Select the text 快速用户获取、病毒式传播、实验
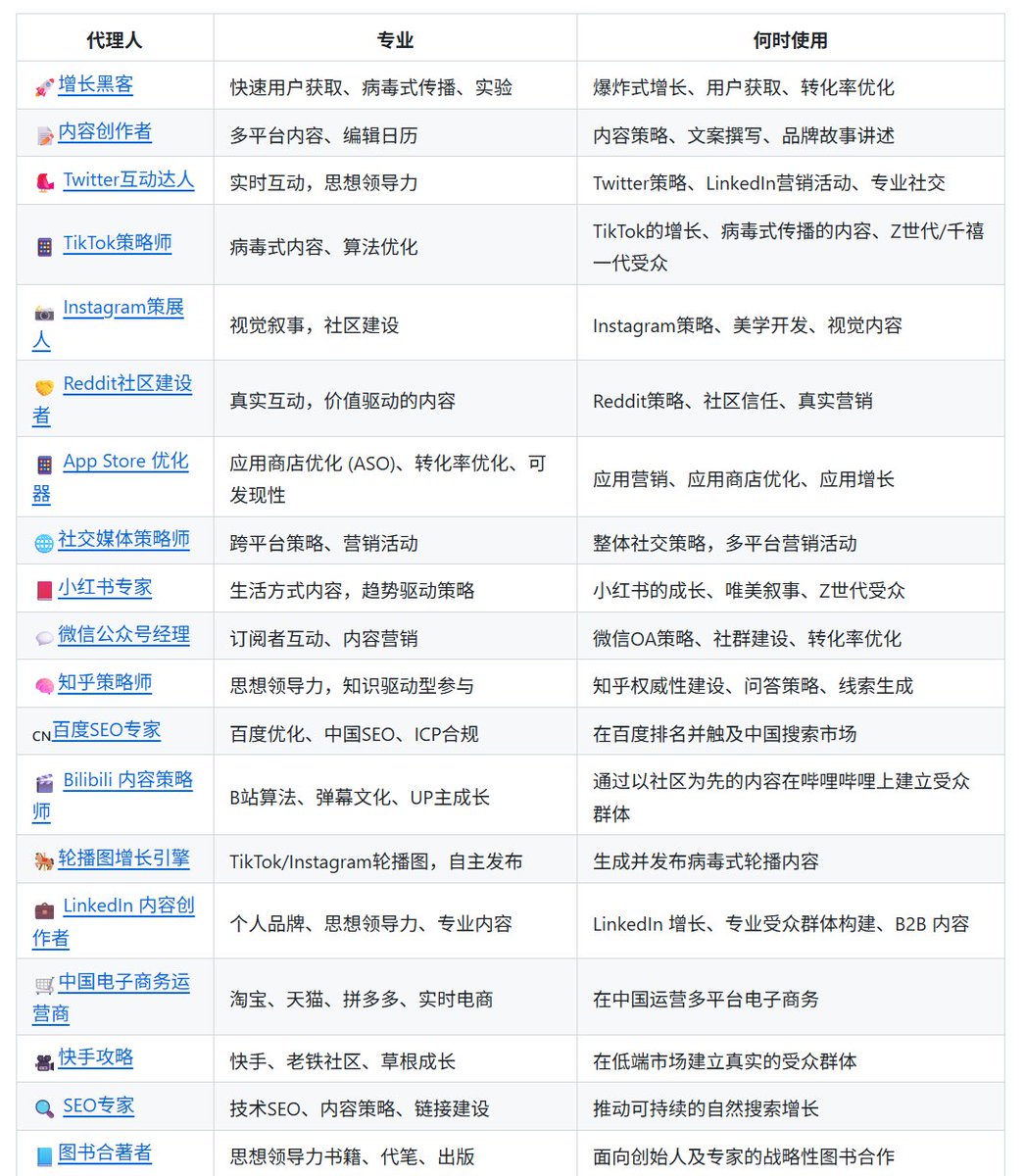The height and width of the screenshot is (1176, 1025). [x=371, y=87]
